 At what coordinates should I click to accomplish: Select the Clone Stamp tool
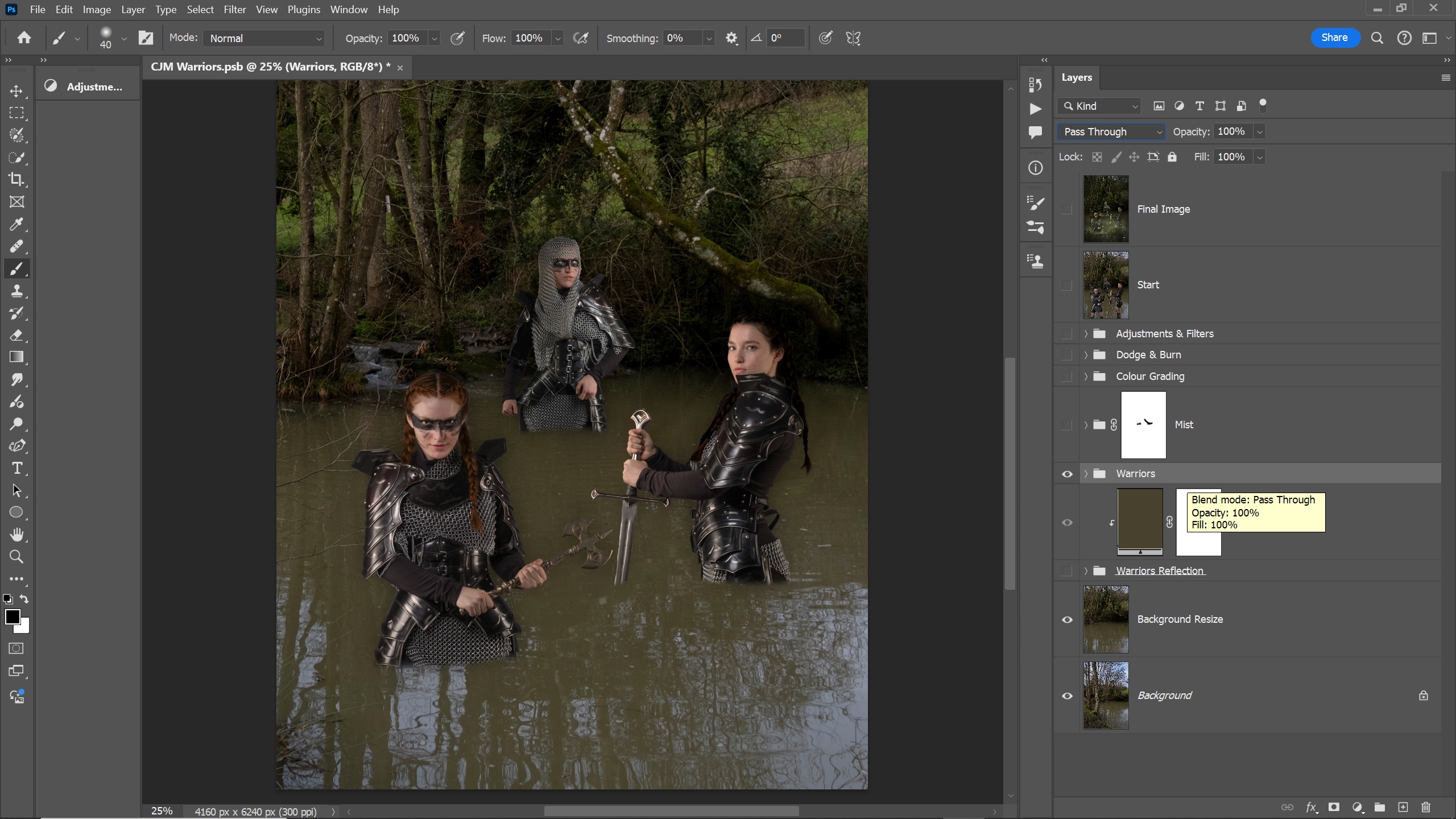coord(16,291)
